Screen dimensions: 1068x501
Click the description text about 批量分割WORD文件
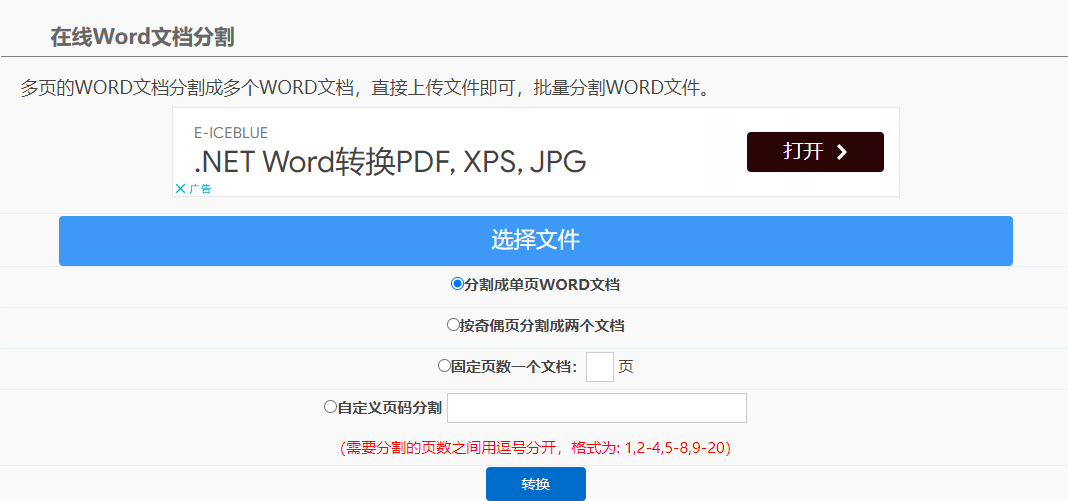pyautogui.click(x=366, y=88)
